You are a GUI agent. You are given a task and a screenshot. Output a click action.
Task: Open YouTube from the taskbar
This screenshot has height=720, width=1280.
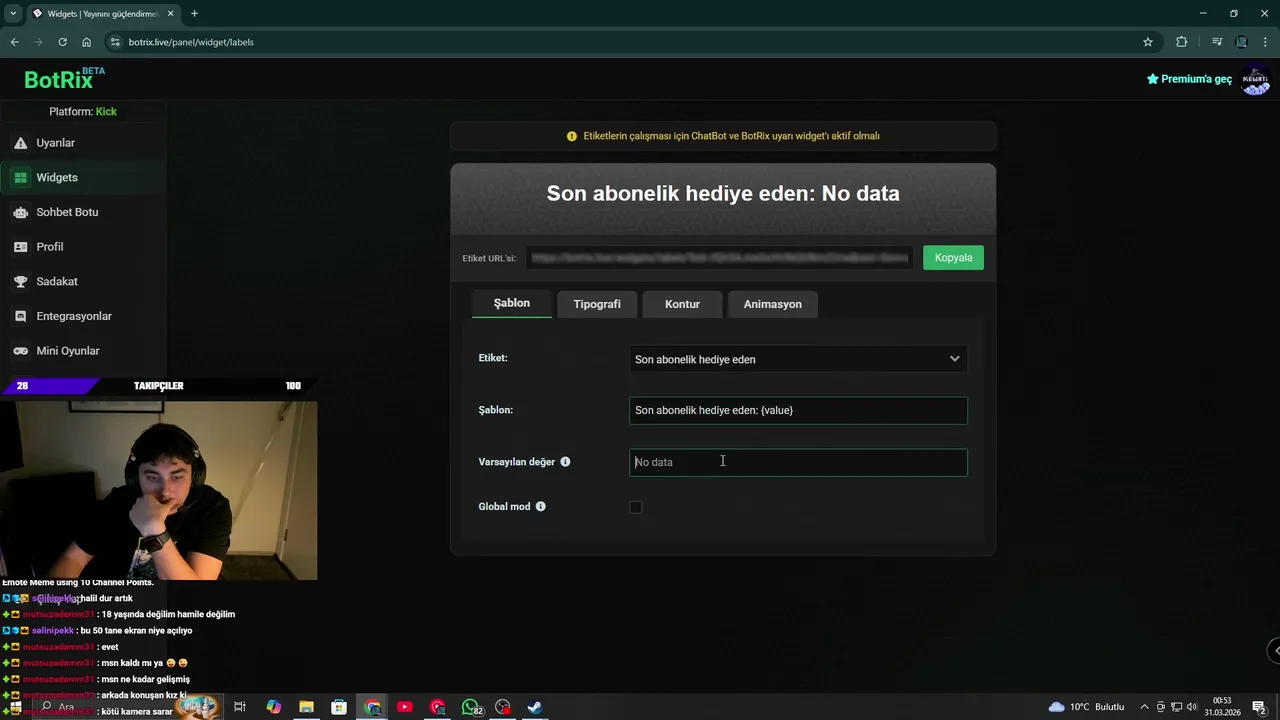point(404,707)
